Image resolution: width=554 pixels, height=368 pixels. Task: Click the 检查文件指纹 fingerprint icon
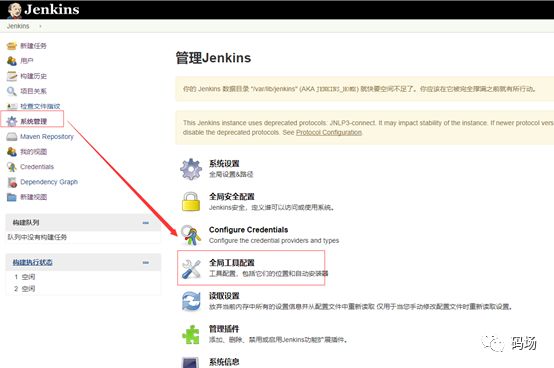click(x=12, y=106)
